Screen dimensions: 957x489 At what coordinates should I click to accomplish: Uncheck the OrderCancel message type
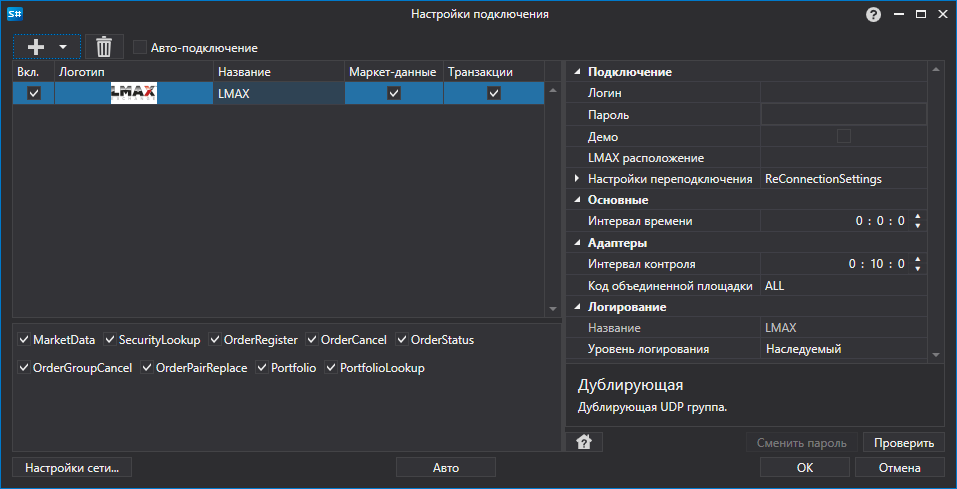(x=312, y=339)
